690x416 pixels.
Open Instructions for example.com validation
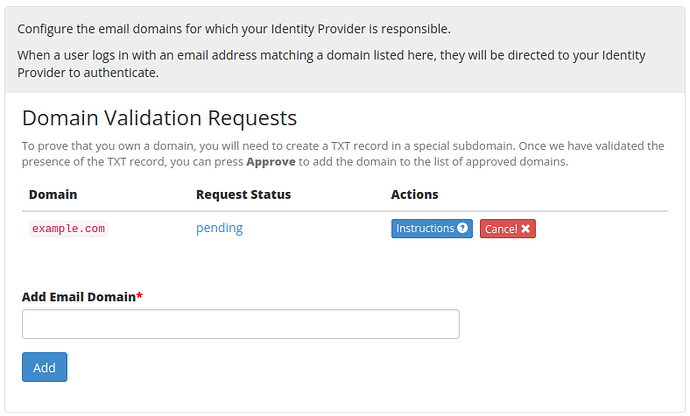[x=432, y=228]
